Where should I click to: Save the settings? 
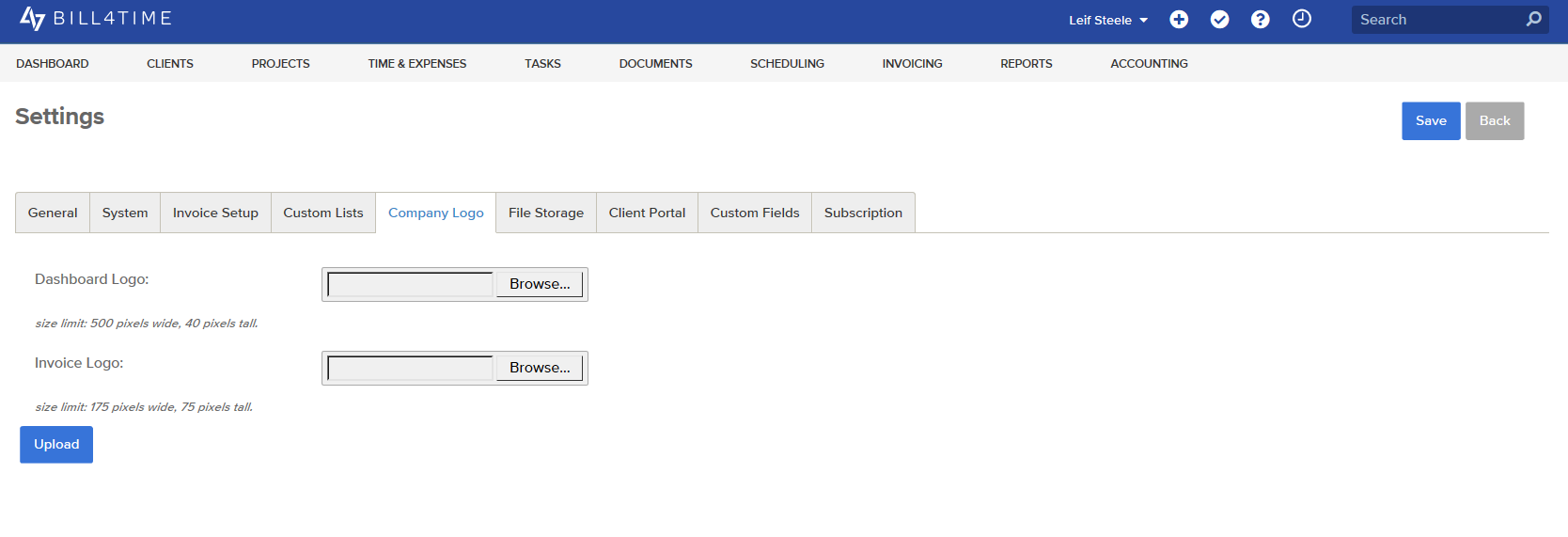(x=1431, y=121)
